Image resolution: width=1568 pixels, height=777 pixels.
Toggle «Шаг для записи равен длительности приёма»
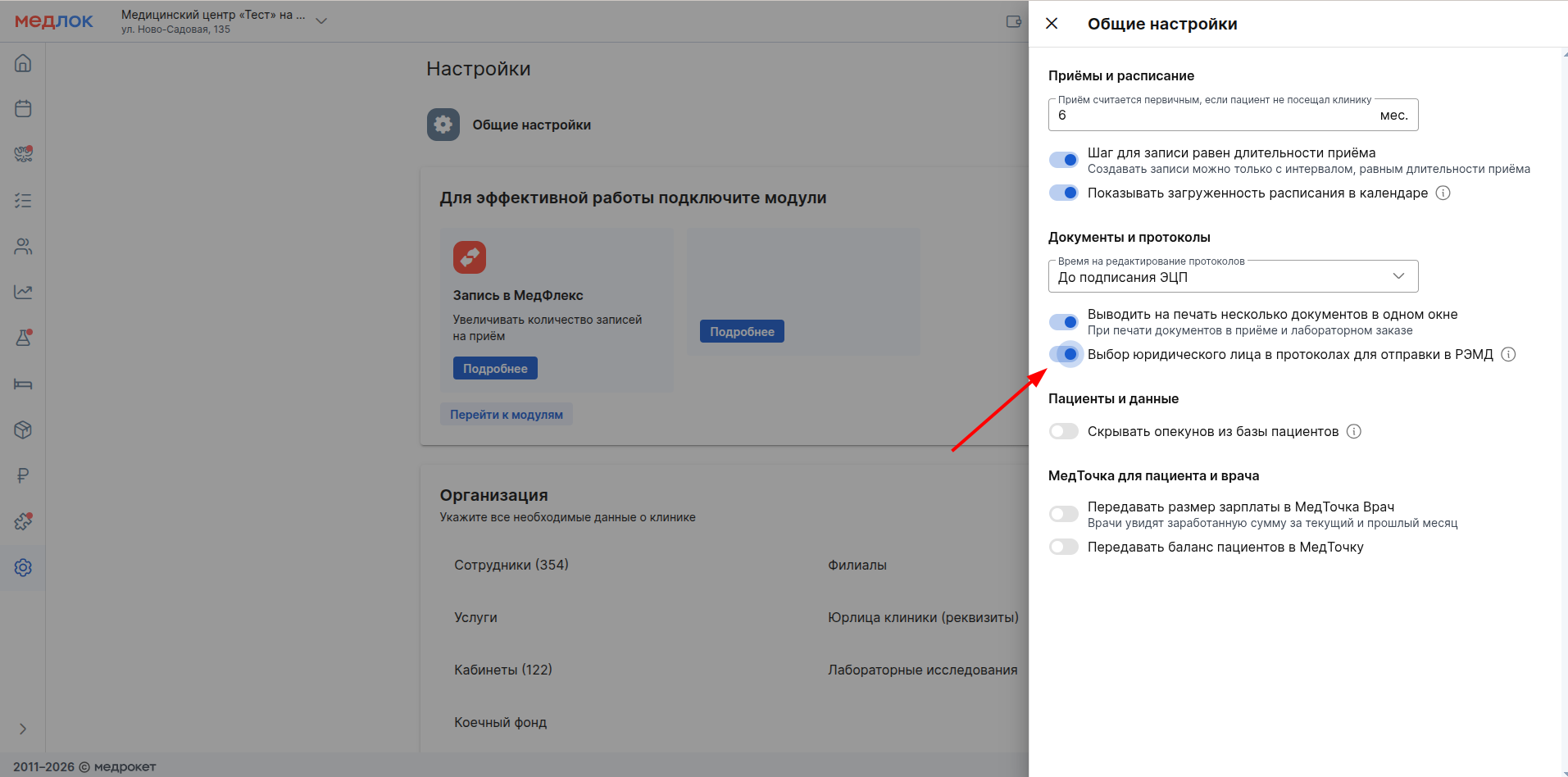[1064, 160]
